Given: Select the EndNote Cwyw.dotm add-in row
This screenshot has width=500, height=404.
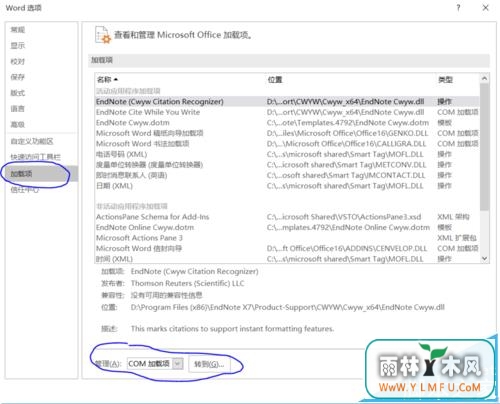Looking at the screenshot, I should [287, 123].
